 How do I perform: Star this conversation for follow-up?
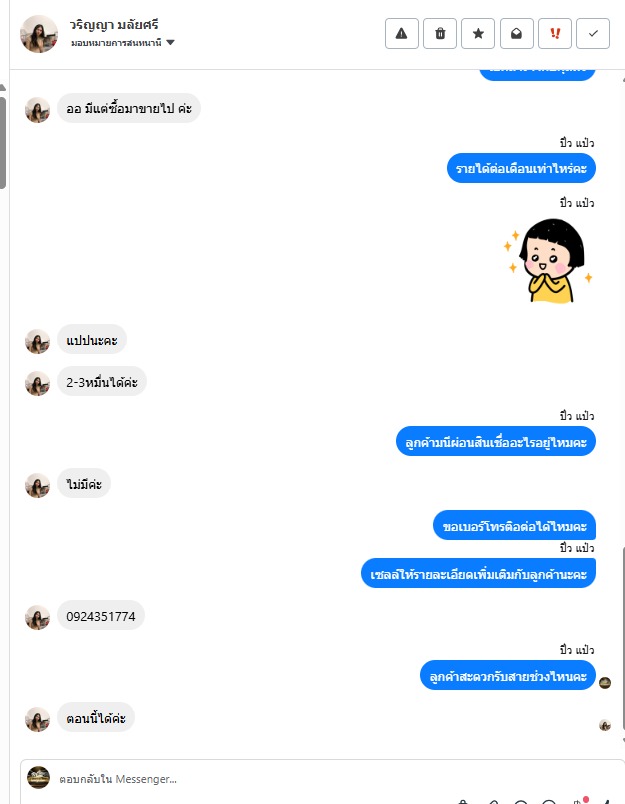[478, 34]
